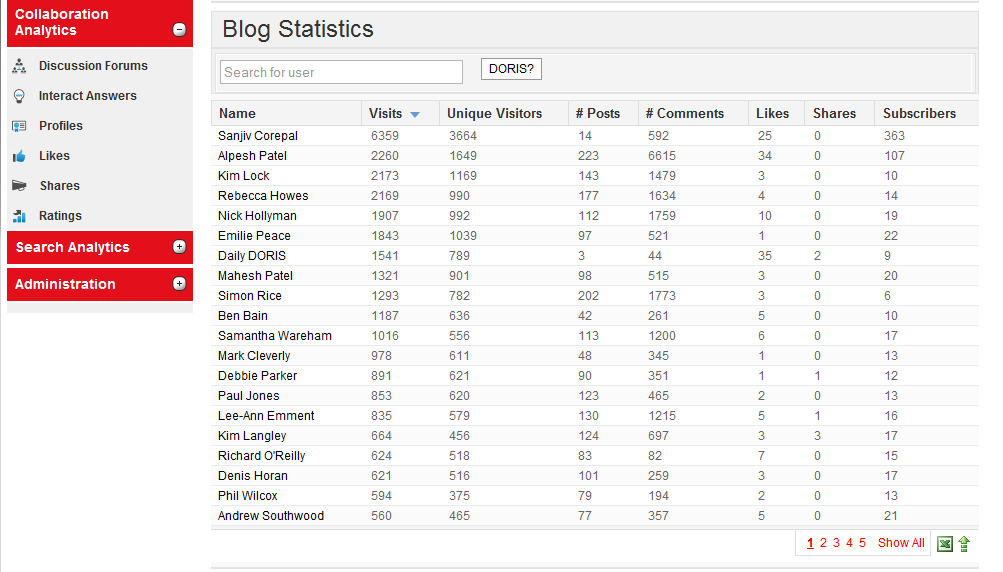Click Show All link
Screen dimensions: 1003x572
pyautogui.click(x=901, y=543)
